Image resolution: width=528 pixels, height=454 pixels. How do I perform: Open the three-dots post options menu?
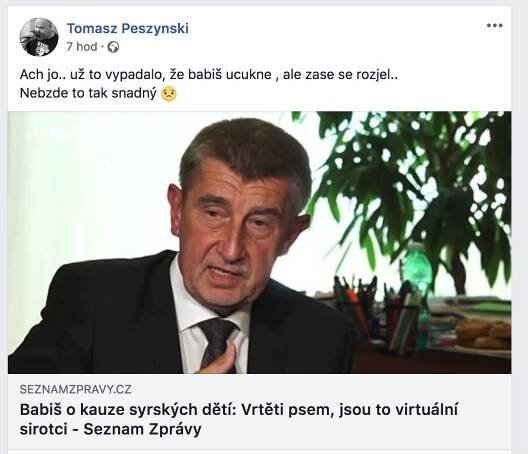tap(495, 26)
